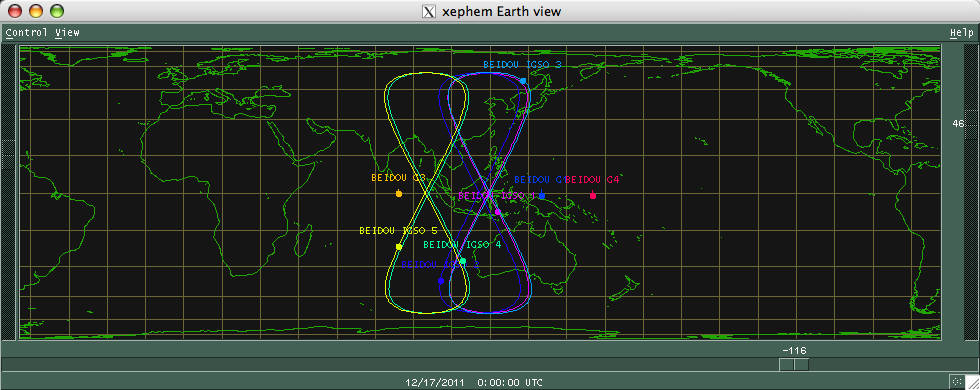Pick the blue BEIDOU satellite marker left of G4
The image size is (980, 390).
[542, 196]
